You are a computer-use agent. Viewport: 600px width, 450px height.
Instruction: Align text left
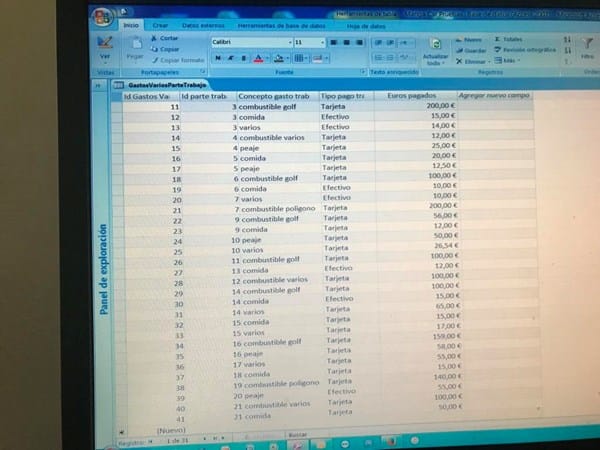(x=334, y=42)
